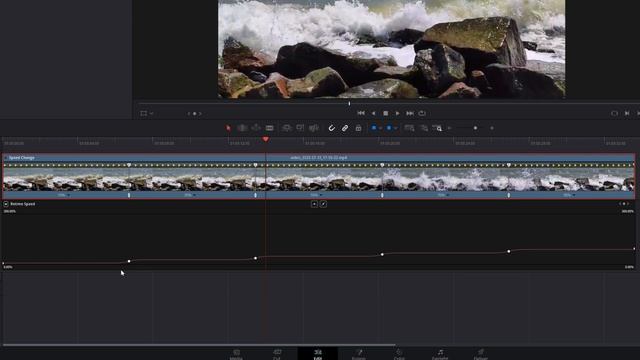Click the Replace Clip toolbar icon
The width and height of the screenshot is (640, 360).
point(313,128)
